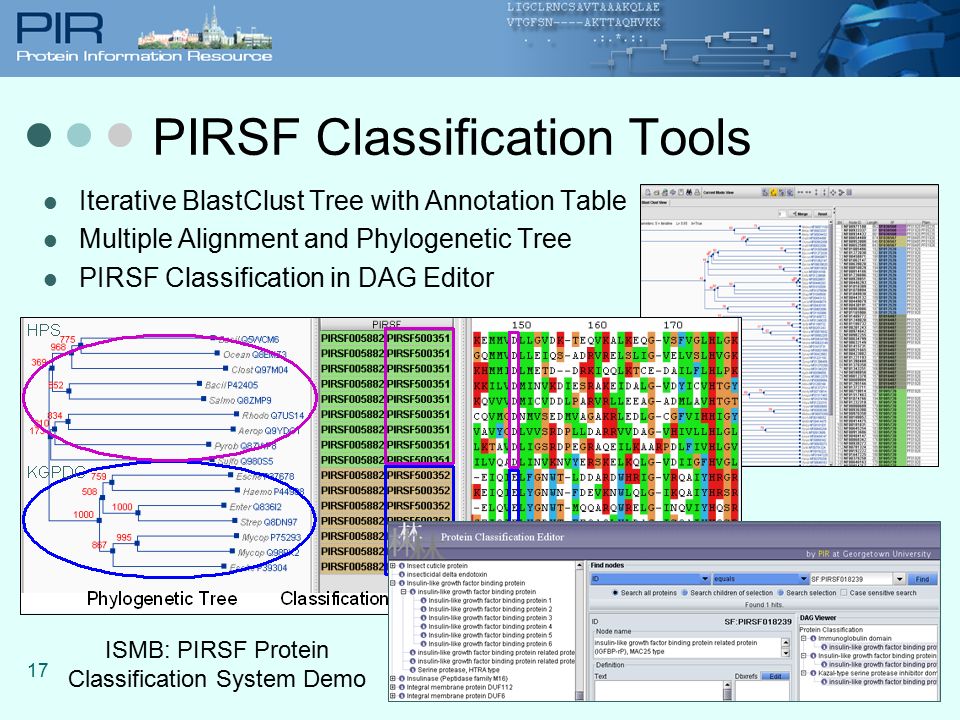Collapse Immunoglobulin domain in DAG Viewer
Viewport: 960px width, 720px height.
(804, 638)
